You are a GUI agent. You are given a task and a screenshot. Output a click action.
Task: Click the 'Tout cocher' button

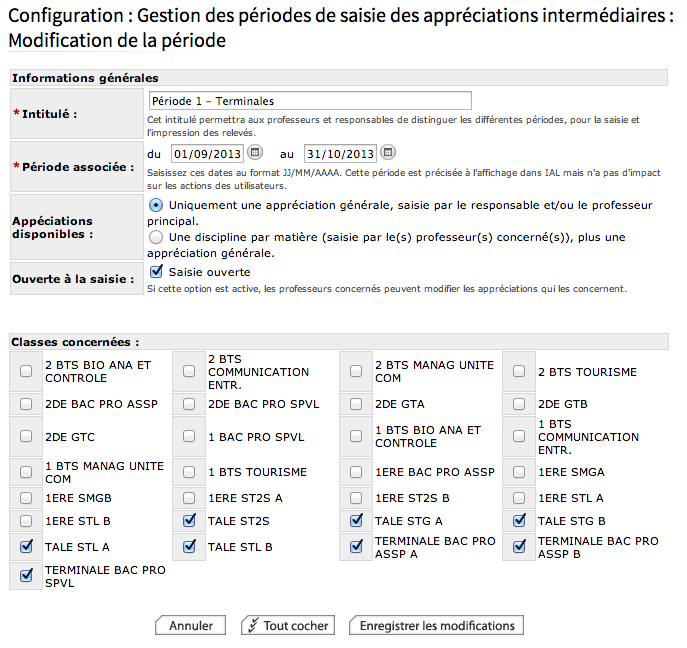[x=288, y=626]
